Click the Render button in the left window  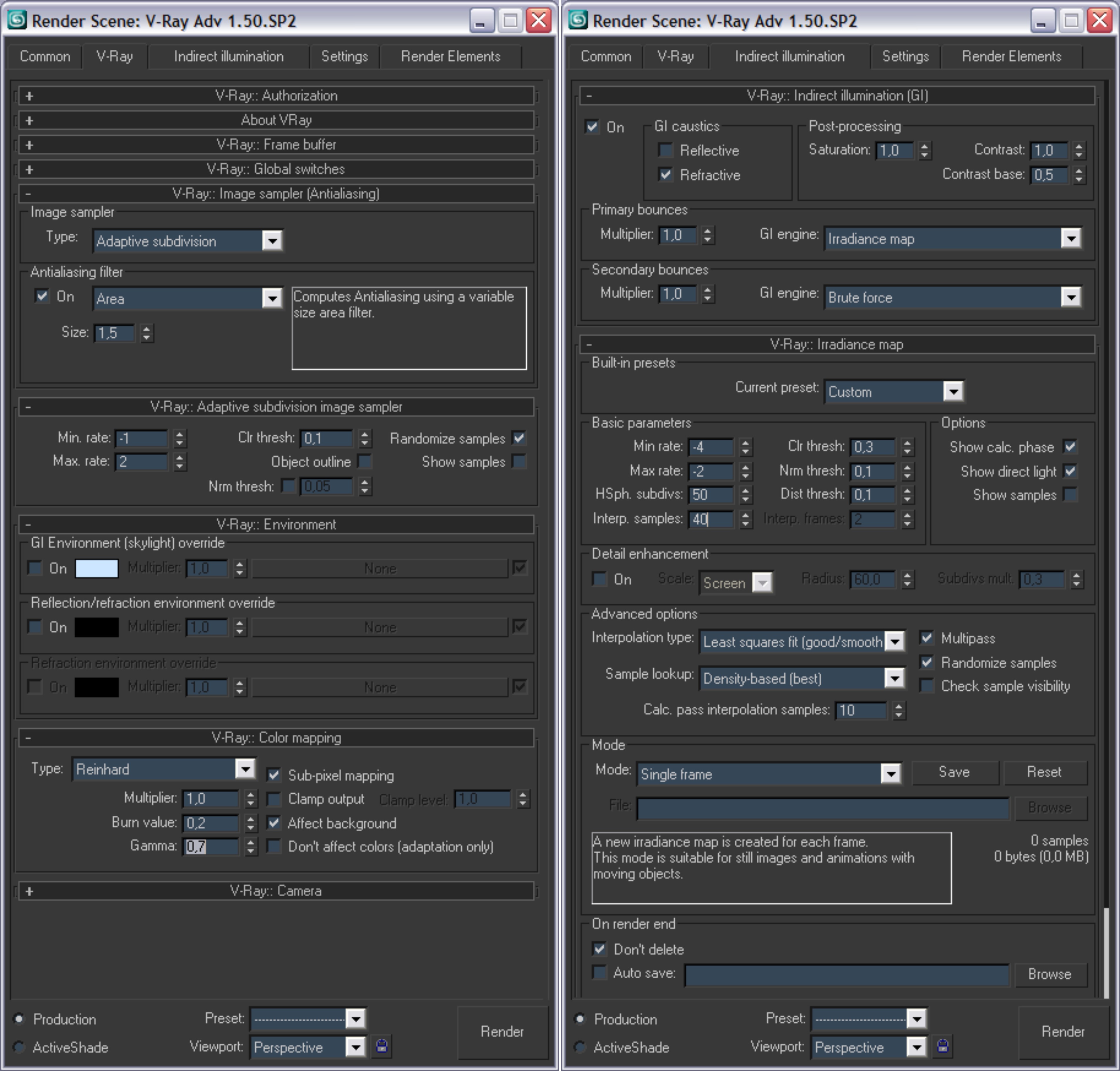502,1032
